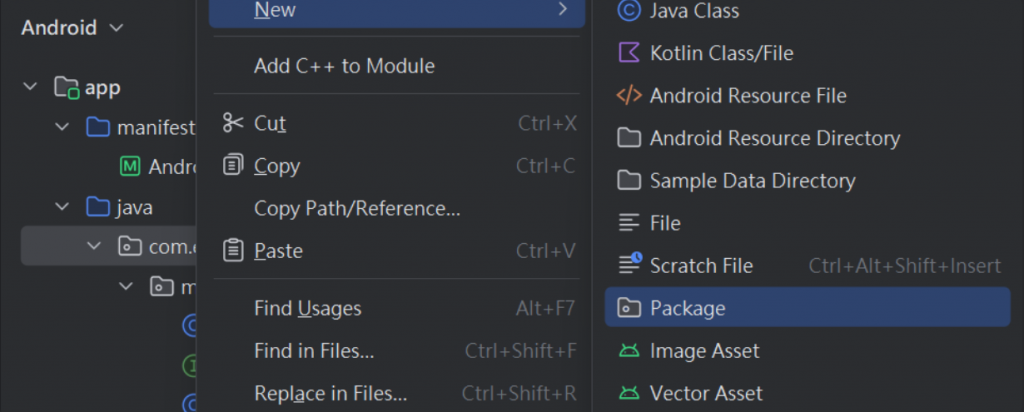
Task: Choose Replace in Files option
Action: pos(330,393)
